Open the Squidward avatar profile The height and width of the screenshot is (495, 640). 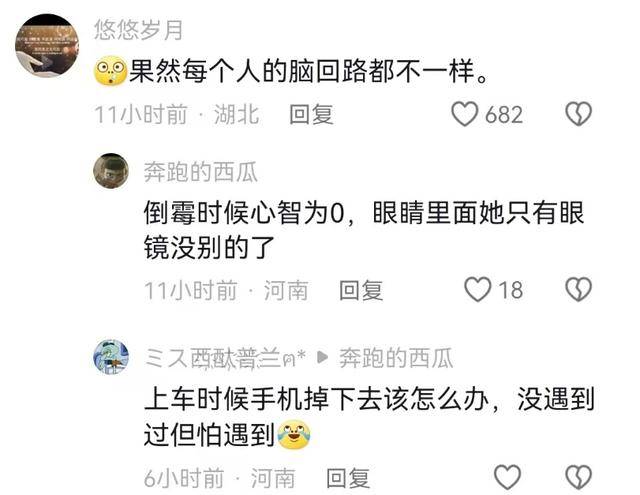[x=111, y=357]
